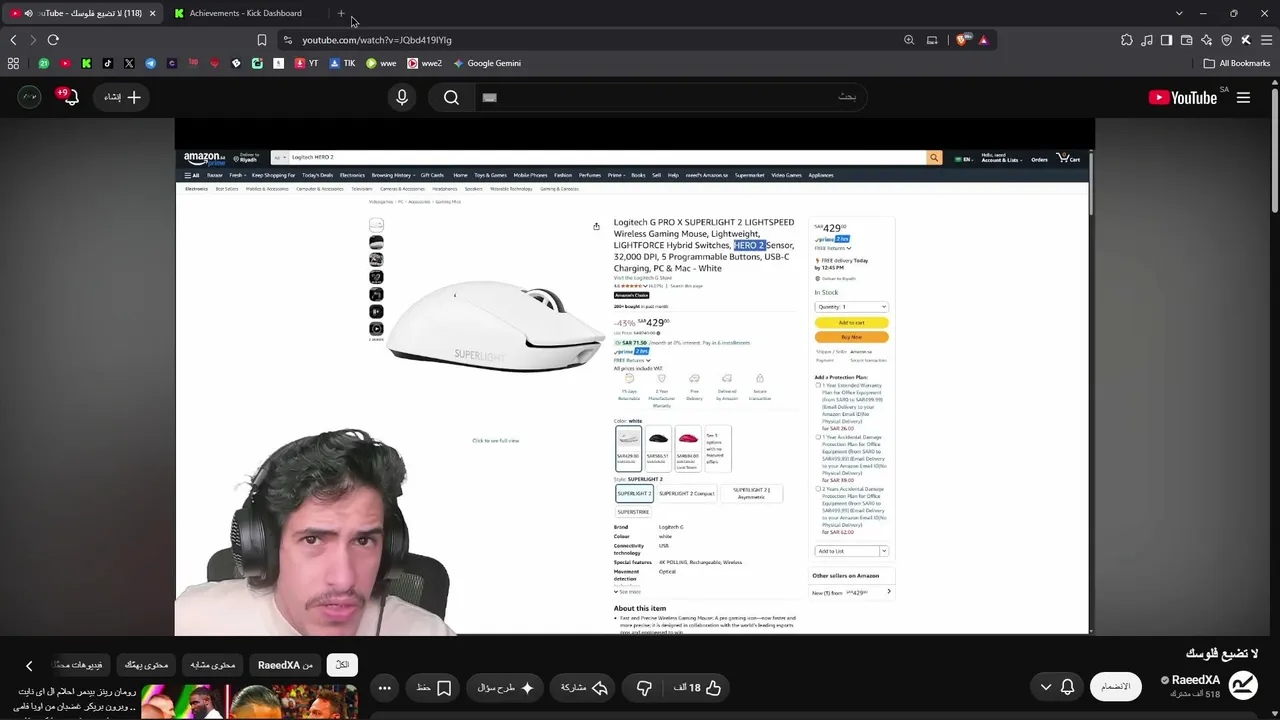Open the Google Gemini bookmark

pyautogui.click(x=487, y=63)
